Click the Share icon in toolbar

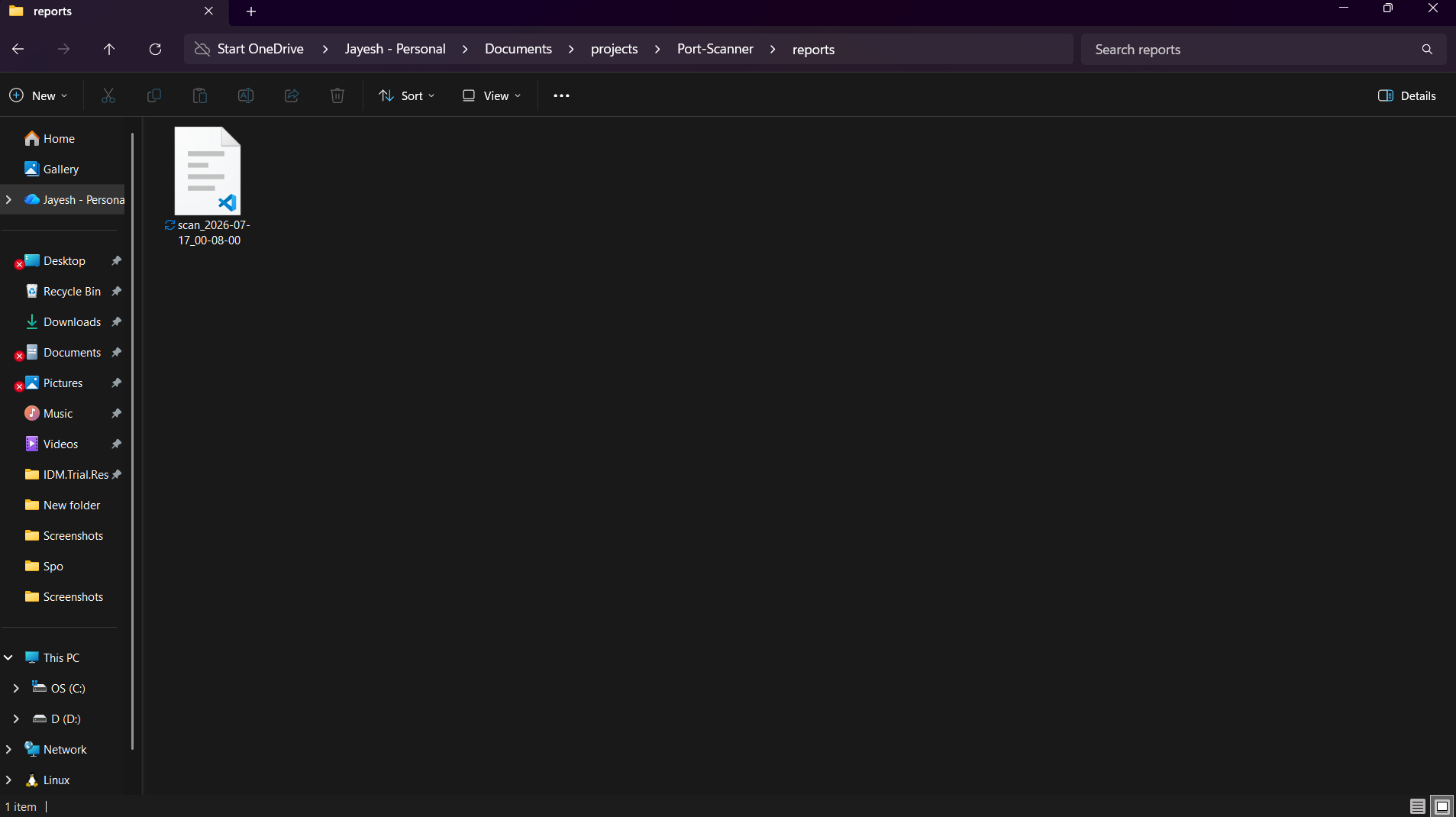tap(292, 95)
